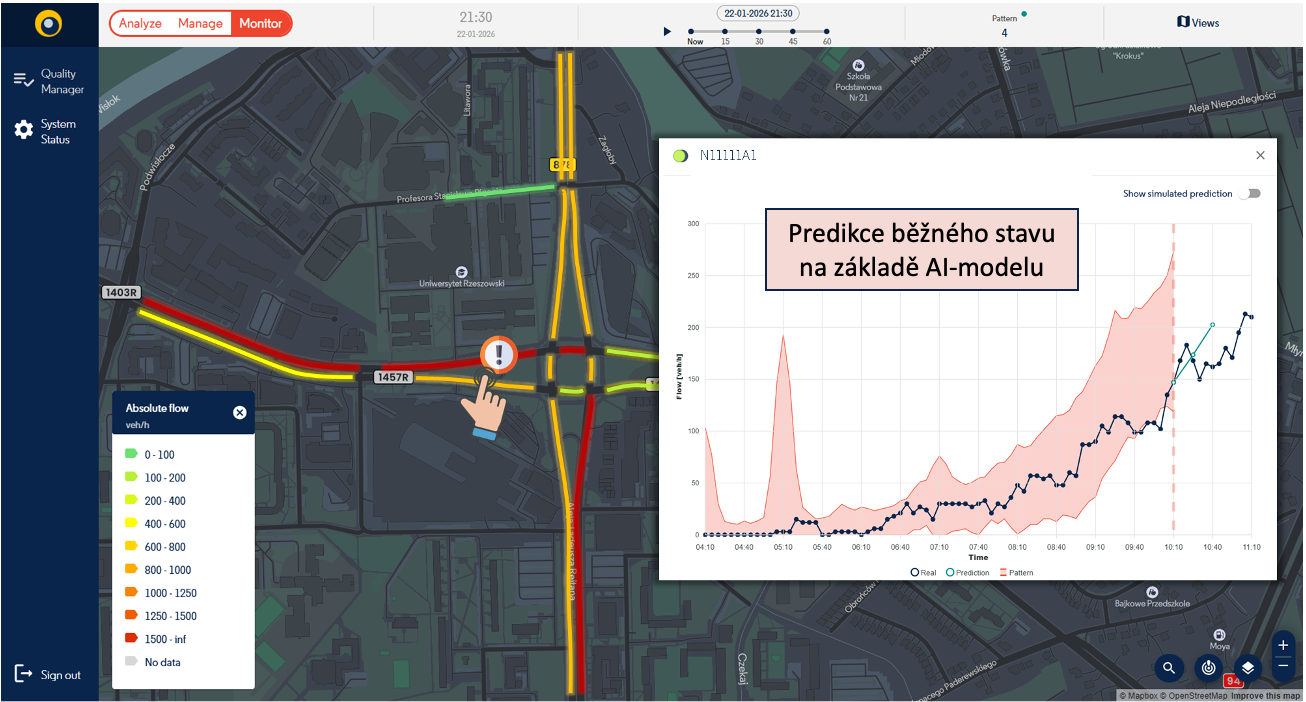1306x702 pixels.
Task: Close the Absolute flow legend
Action: pyautogui.click(x=239, y=412)
